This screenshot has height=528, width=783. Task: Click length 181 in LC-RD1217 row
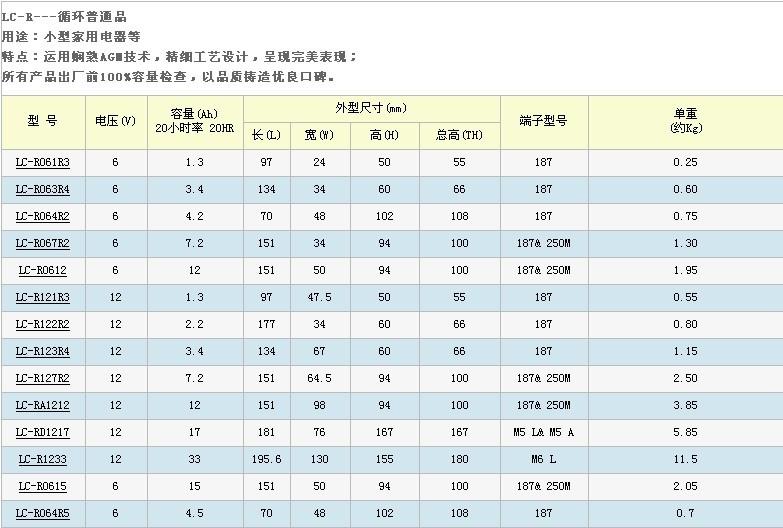pos(266,432)
